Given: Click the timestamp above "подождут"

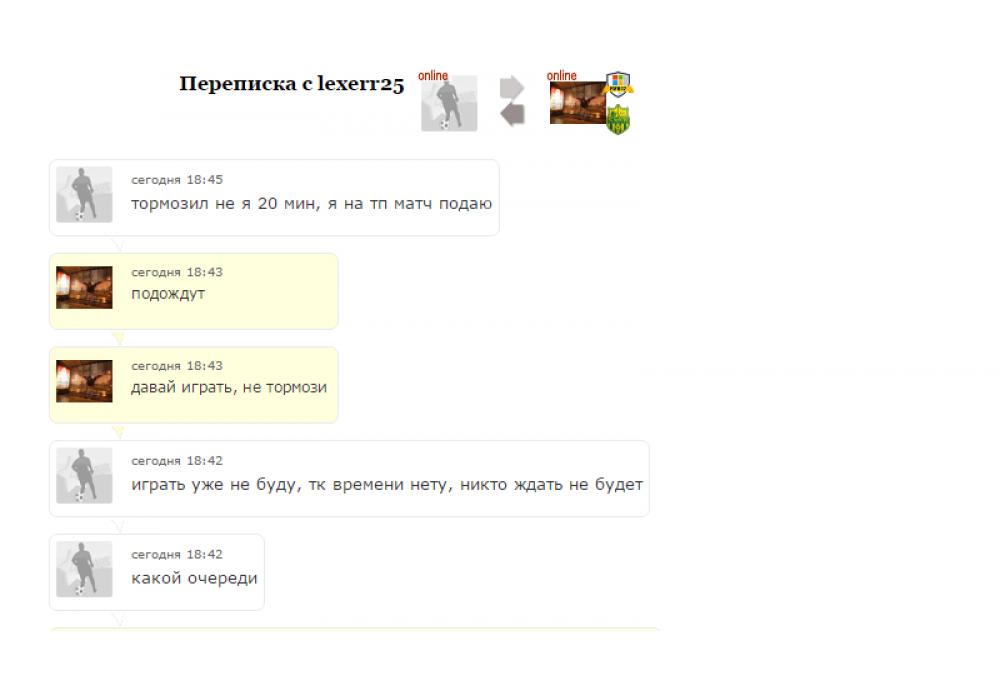Looking at the screenshot, I should coord(177,272).
